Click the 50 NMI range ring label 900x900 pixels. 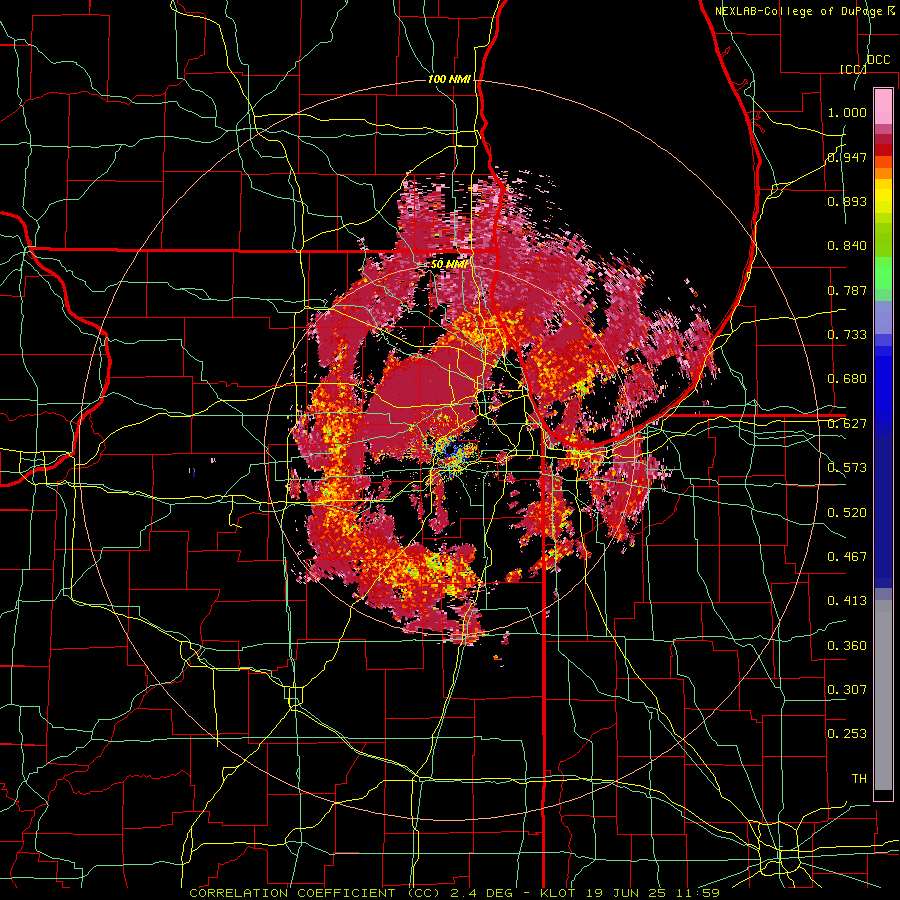(x=449, y=264)
